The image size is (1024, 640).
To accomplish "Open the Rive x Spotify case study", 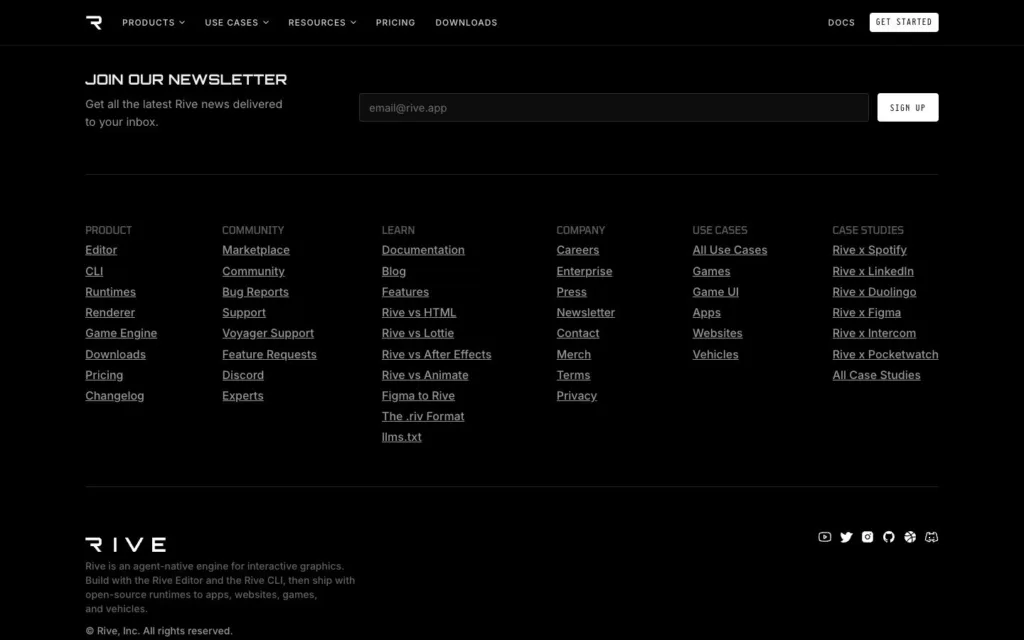I will [869, 250].
